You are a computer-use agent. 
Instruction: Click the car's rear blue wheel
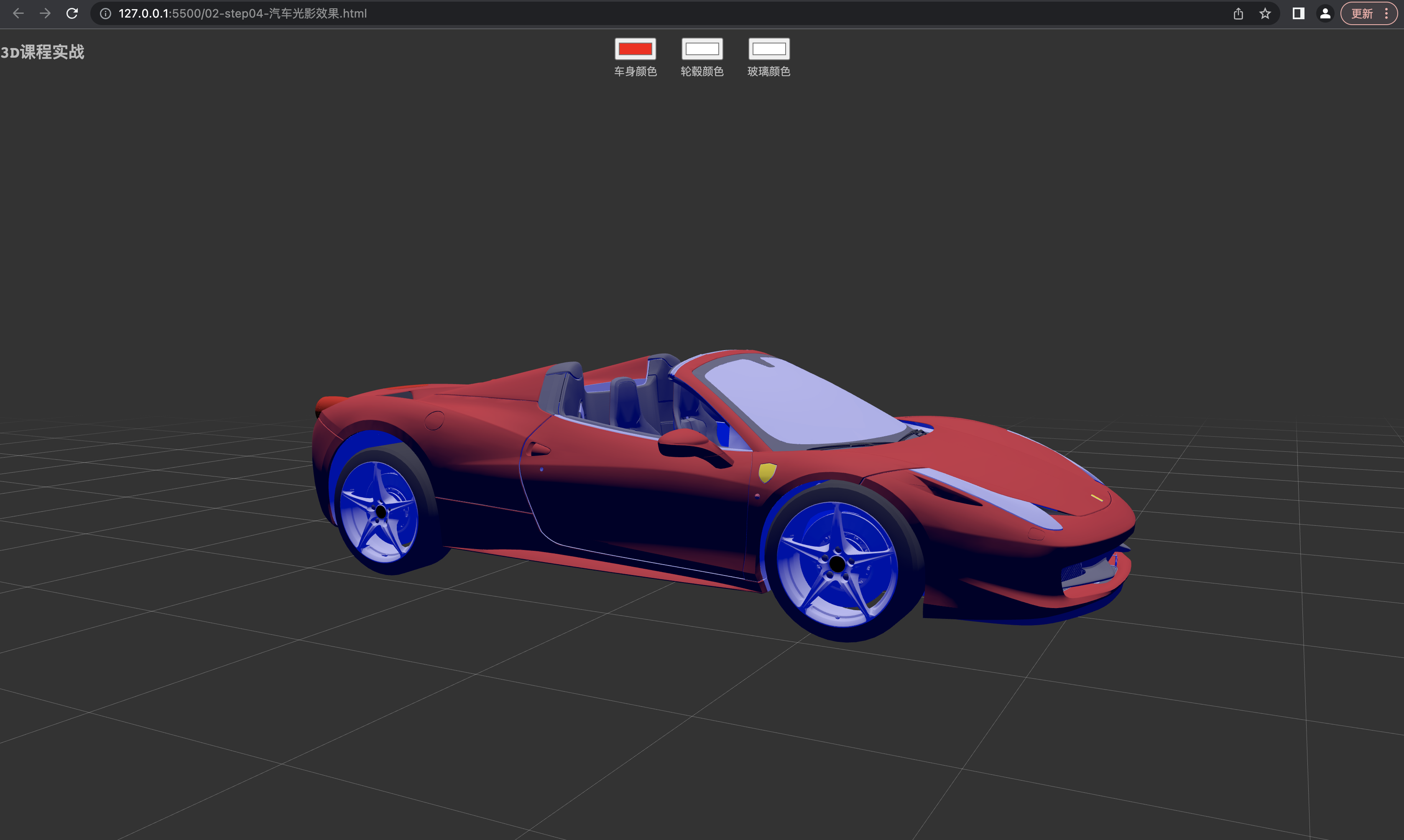click(380, 512)
